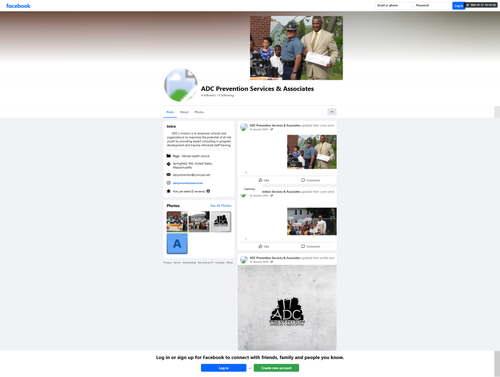Open the trooper cover photo in the first post
This screenshot has height=377, width=500.
pos(312,152)
